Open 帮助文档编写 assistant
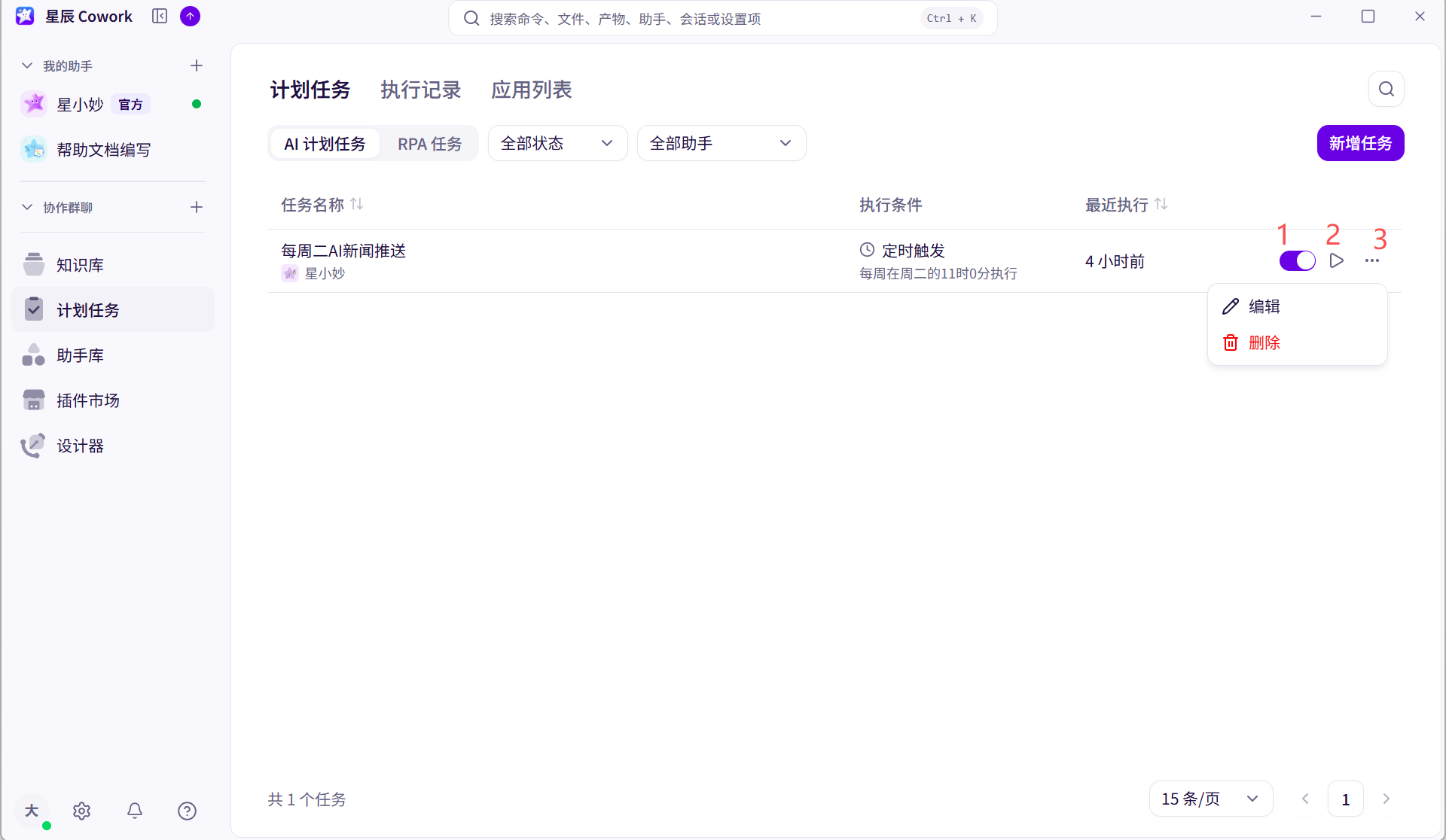 pyautogui.click(x=113, y=150)
